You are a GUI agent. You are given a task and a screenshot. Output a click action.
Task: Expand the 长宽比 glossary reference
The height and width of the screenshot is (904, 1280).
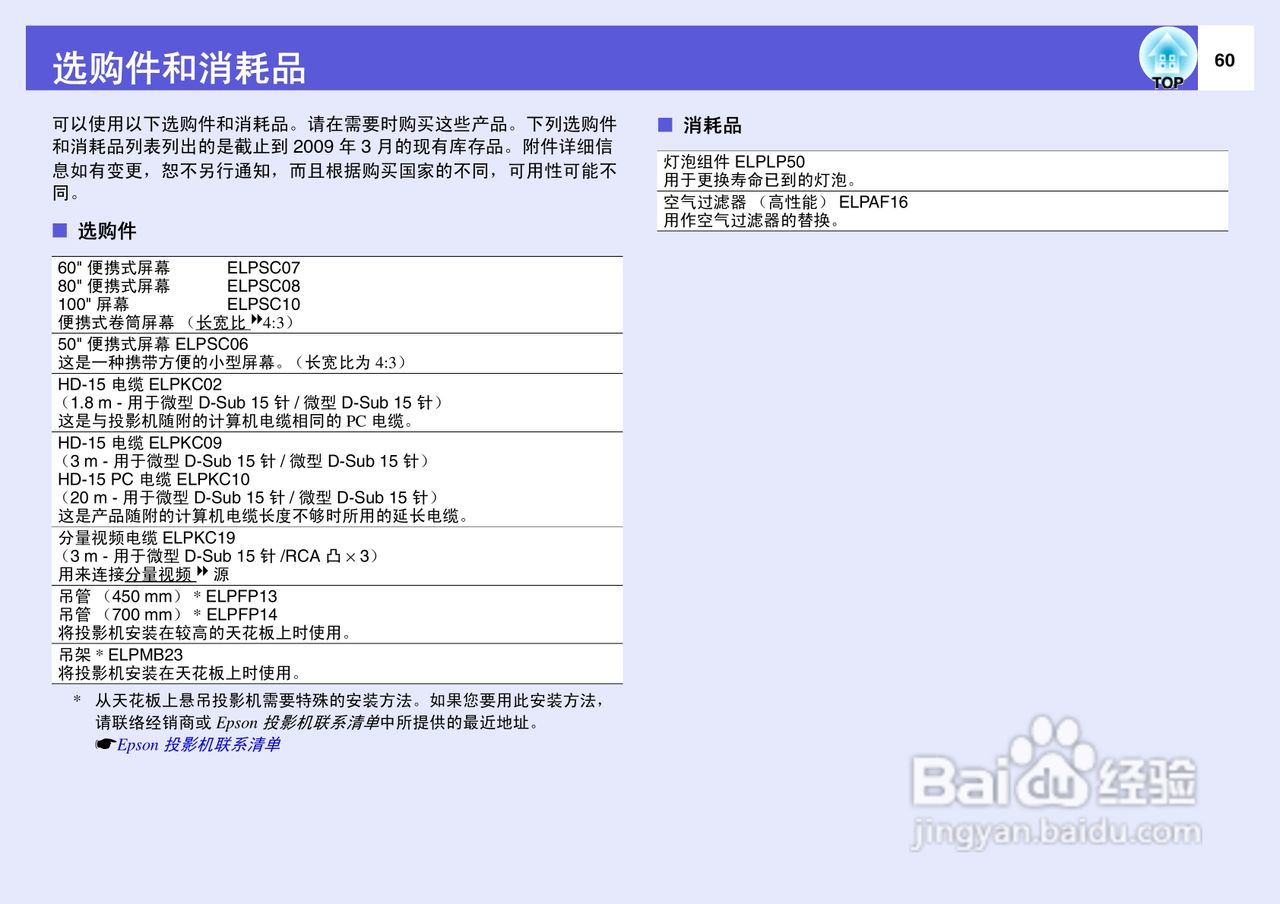[x=224, y=322]
